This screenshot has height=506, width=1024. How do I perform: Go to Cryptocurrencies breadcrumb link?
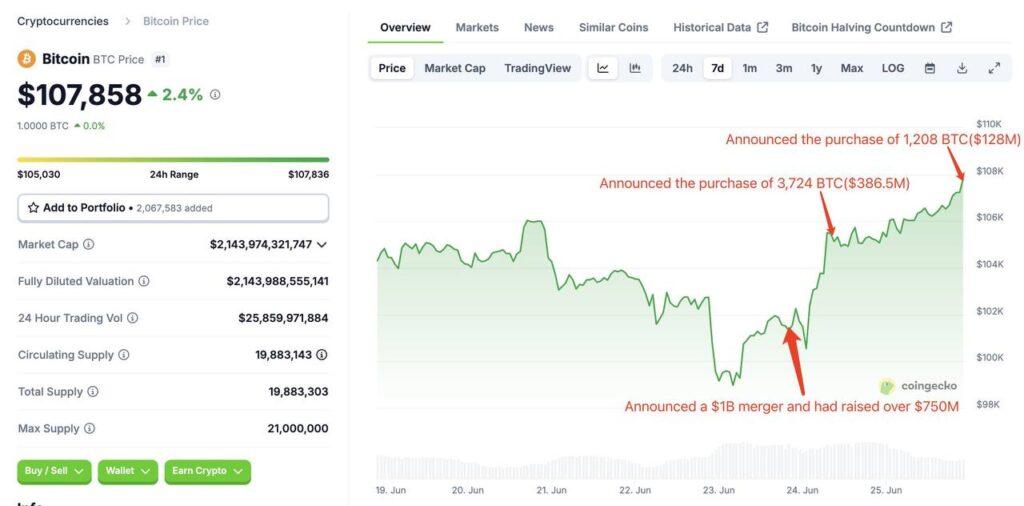[x=63, y=21]
